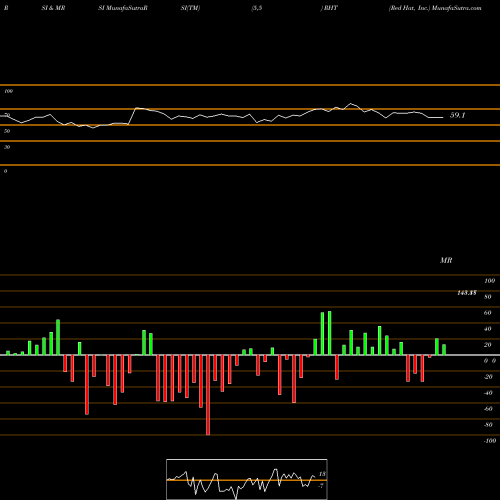Click the -7 value in mini chart

[321, 486]
